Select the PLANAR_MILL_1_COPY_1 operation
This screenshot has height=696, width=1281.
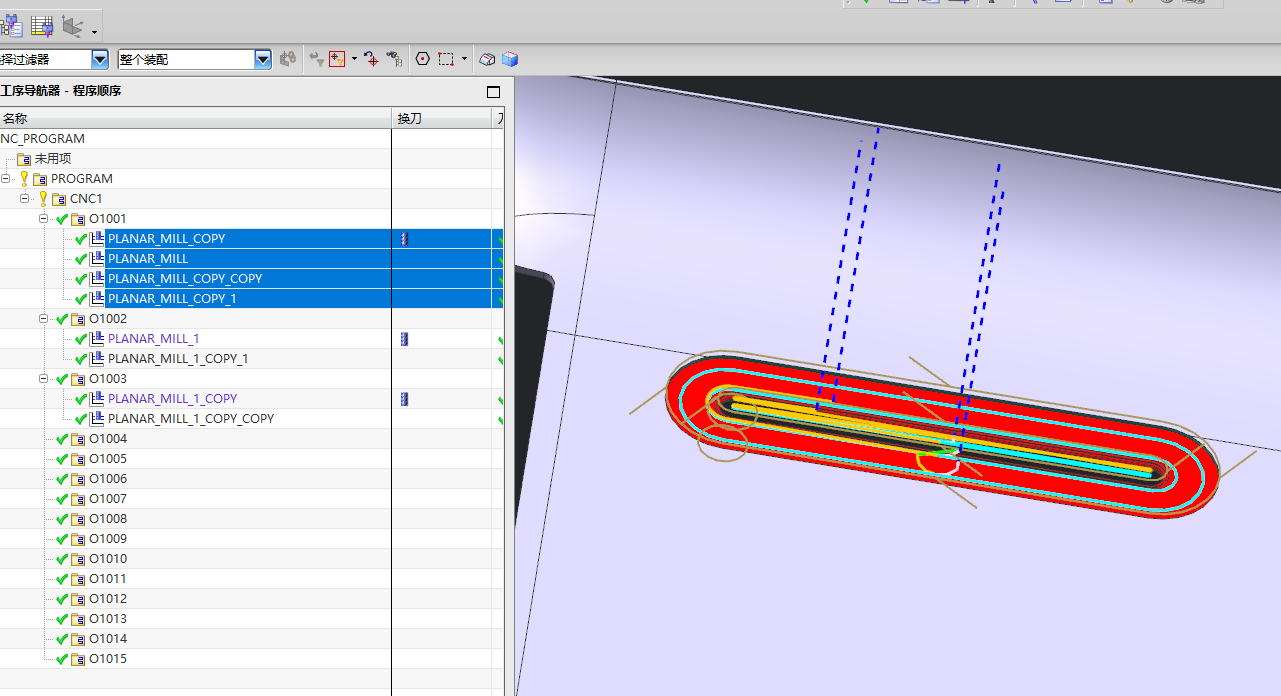(x=178, y=359)
